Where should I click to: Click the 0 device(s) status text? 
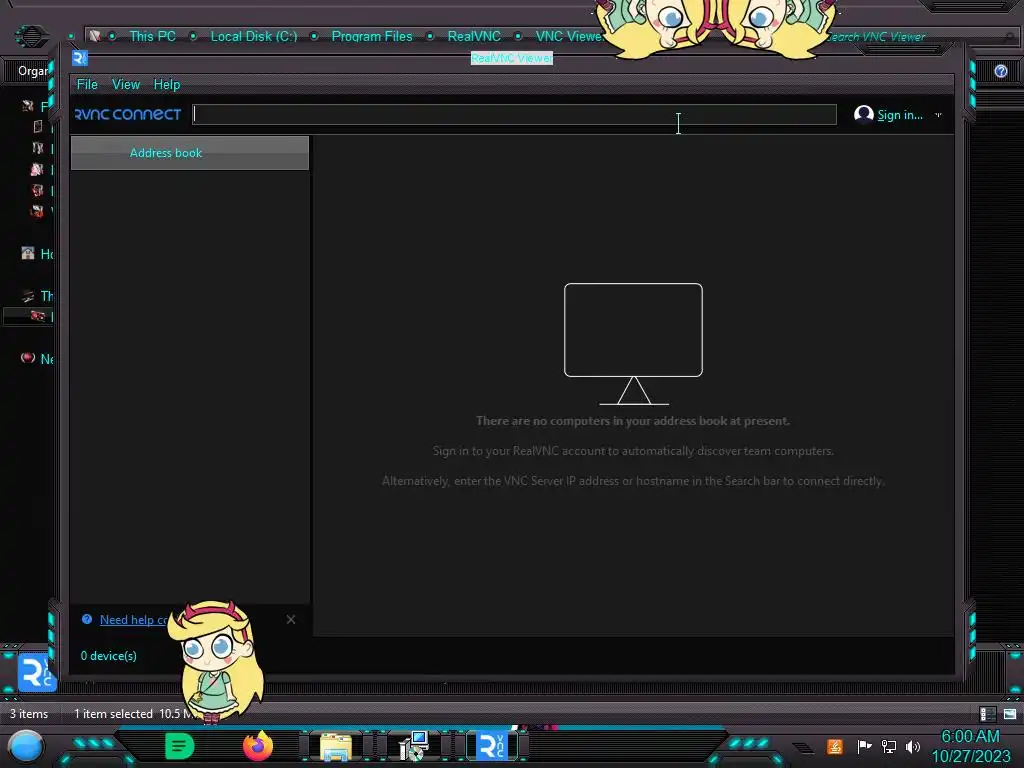click(x=108, y=656)
